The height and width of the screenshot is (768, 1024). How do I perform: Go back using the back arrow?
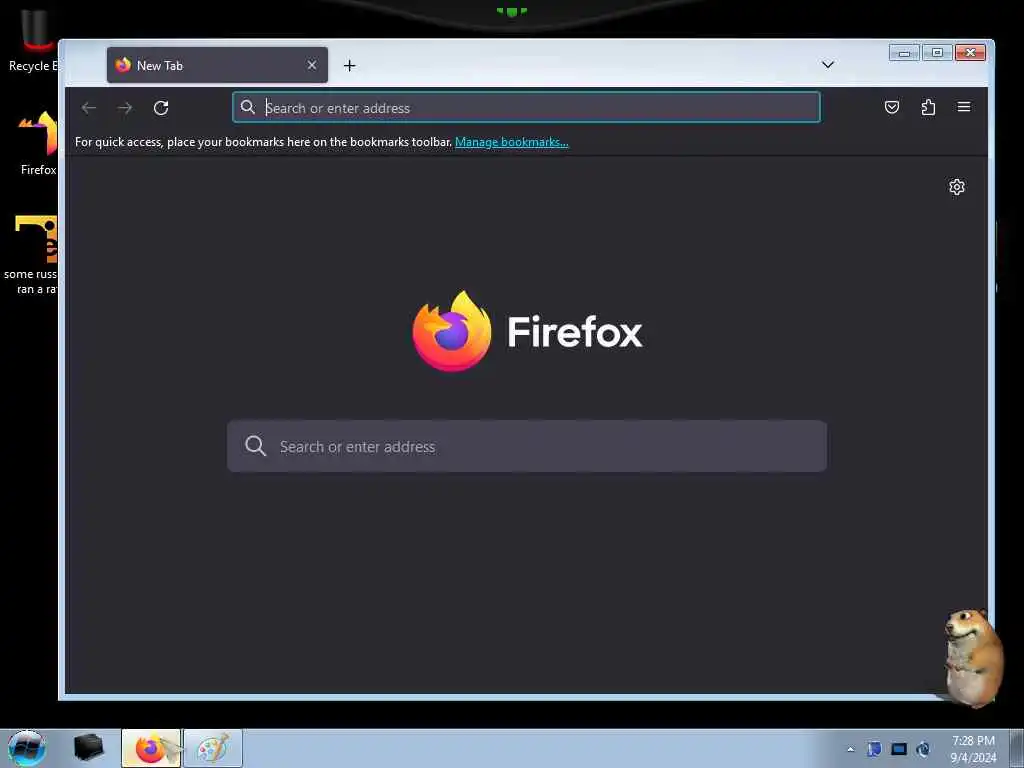pyautogui.click(x=89, y=108)
